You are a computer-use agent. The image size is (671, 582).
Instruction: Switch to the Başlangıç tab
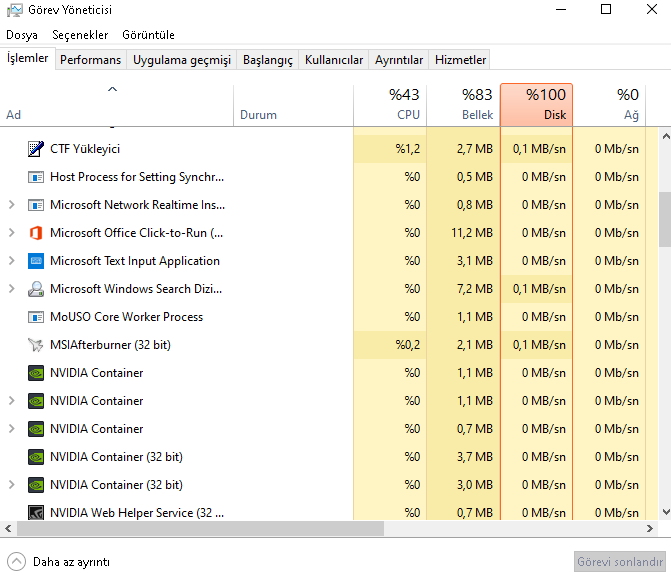268,60
